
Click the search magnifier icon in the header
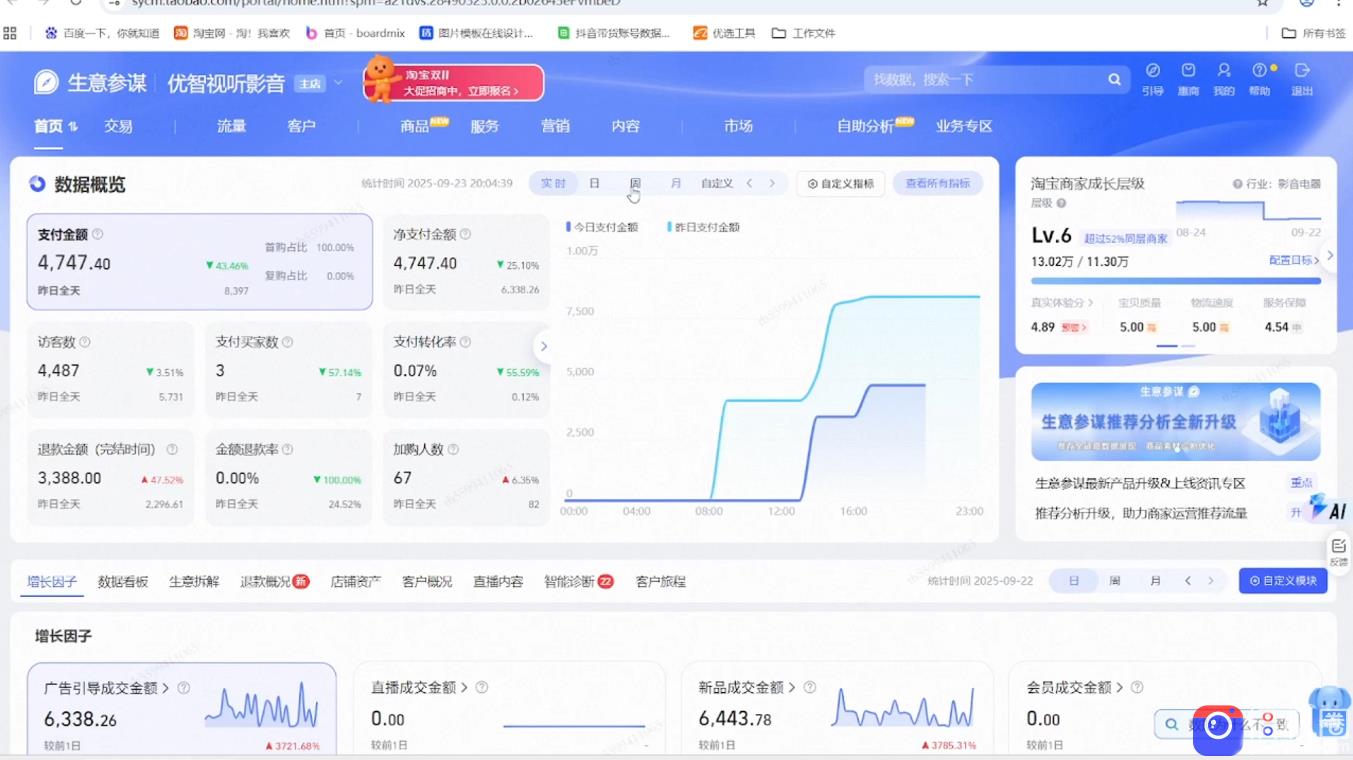coord(1114,79)
